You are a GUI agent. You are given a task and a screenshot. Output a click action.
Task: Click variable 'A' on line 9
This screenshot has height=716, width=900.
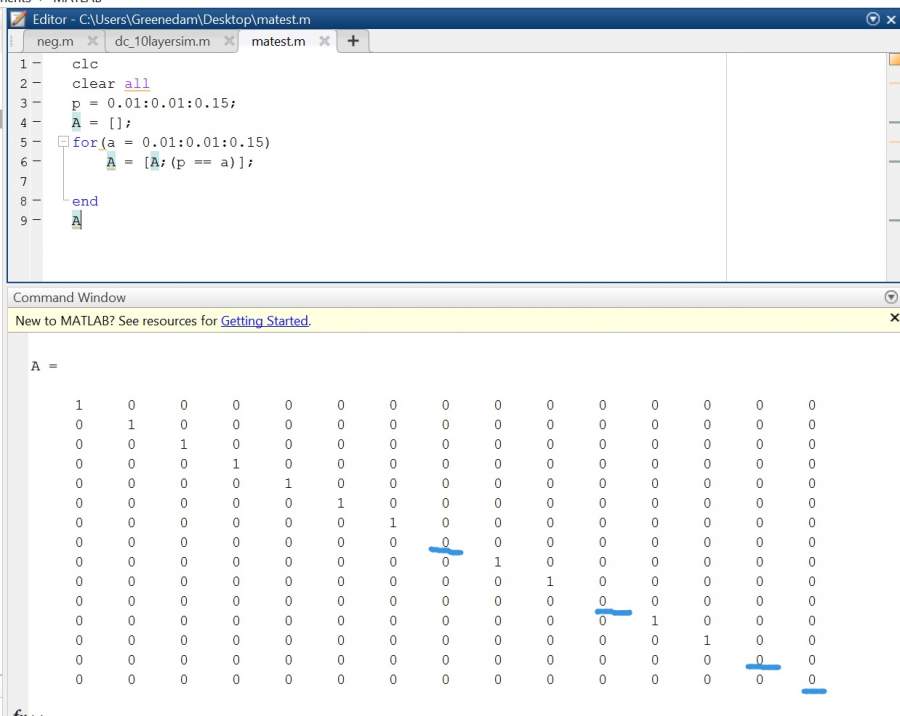pos(76,220)
